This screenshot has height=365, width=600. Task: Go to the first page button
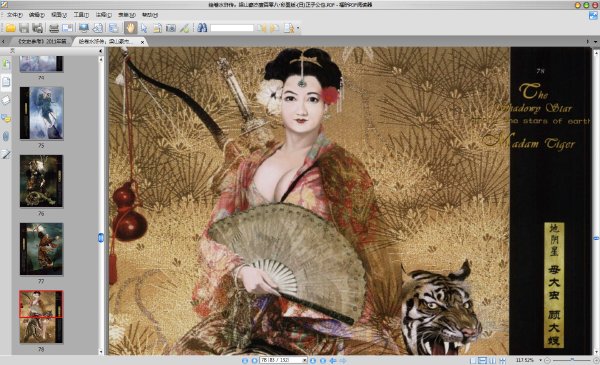click(245, 360)
